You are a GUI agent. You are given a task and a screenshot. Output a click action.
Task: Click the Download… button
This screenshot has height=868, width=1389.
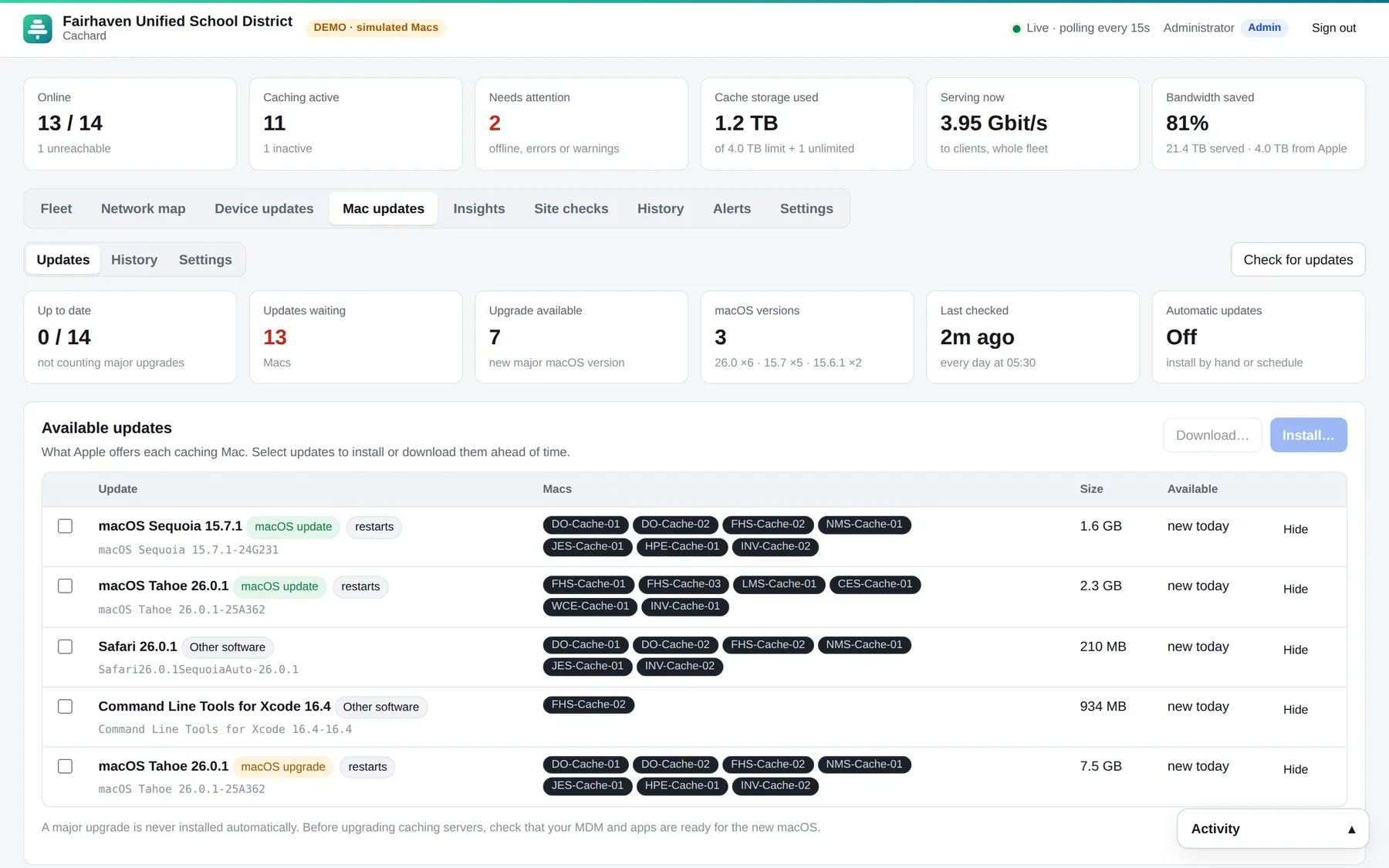point(1212,435)
